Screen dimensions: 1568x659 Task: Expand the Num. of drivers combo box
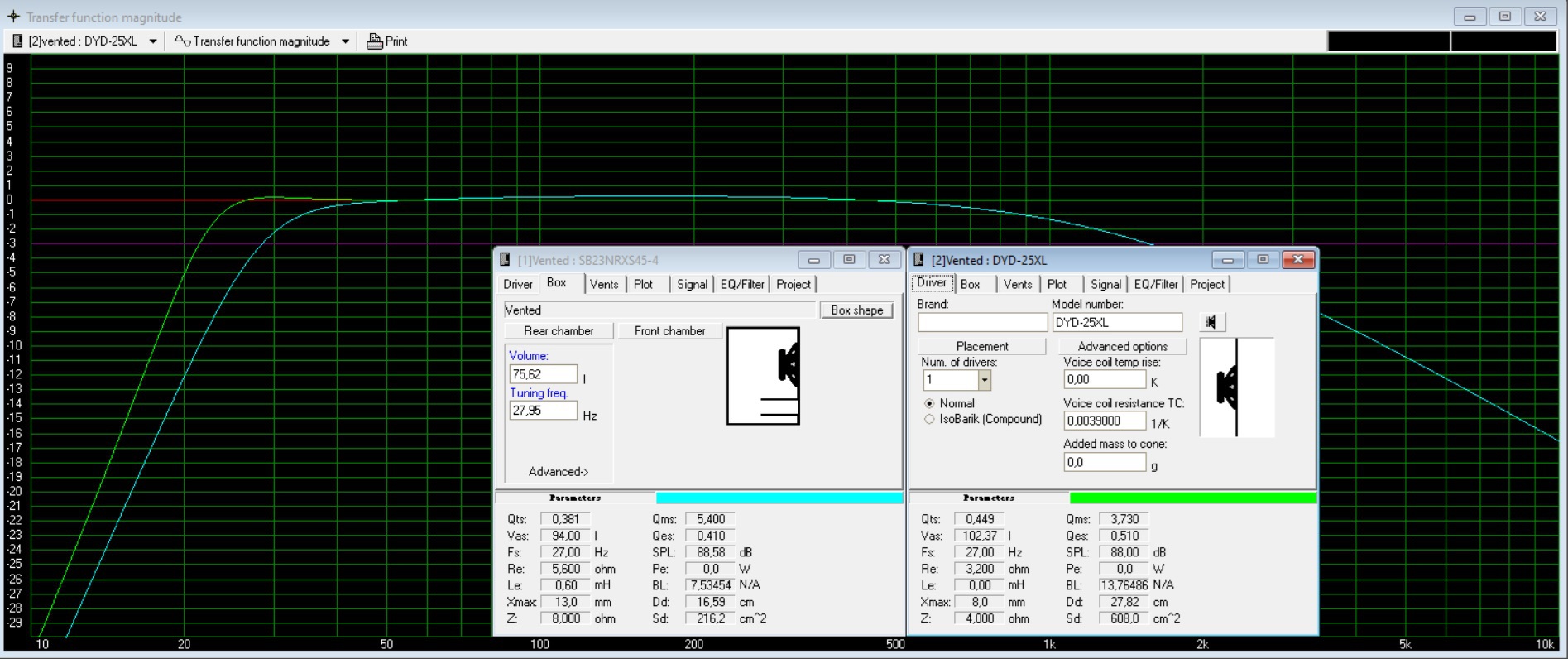coord(985,380)
